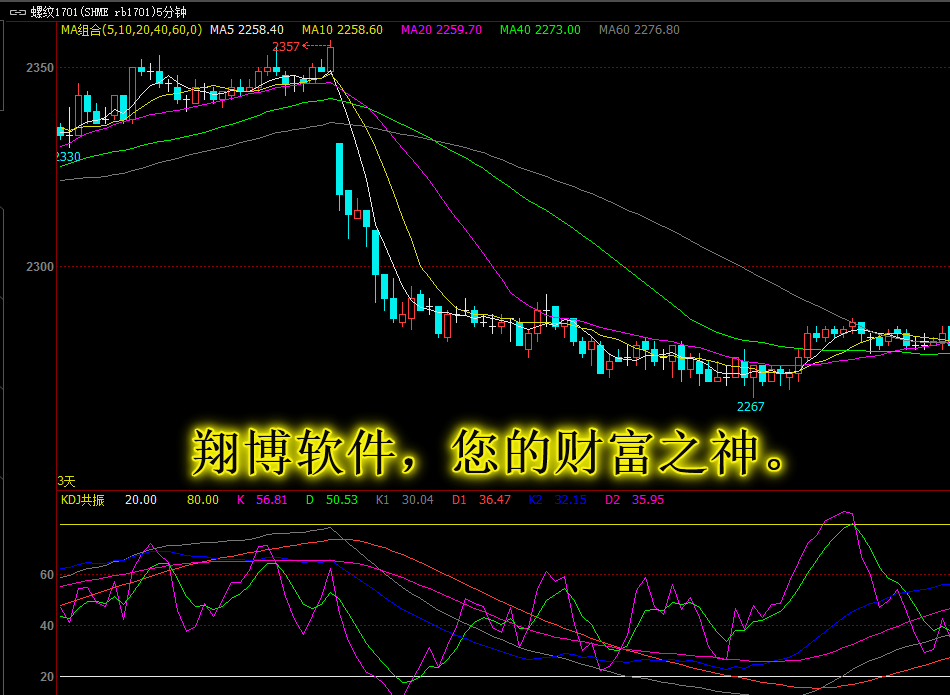Screen dimensions: 950x695
Task: Click the 2330 price label
Action: coord(68,157)
